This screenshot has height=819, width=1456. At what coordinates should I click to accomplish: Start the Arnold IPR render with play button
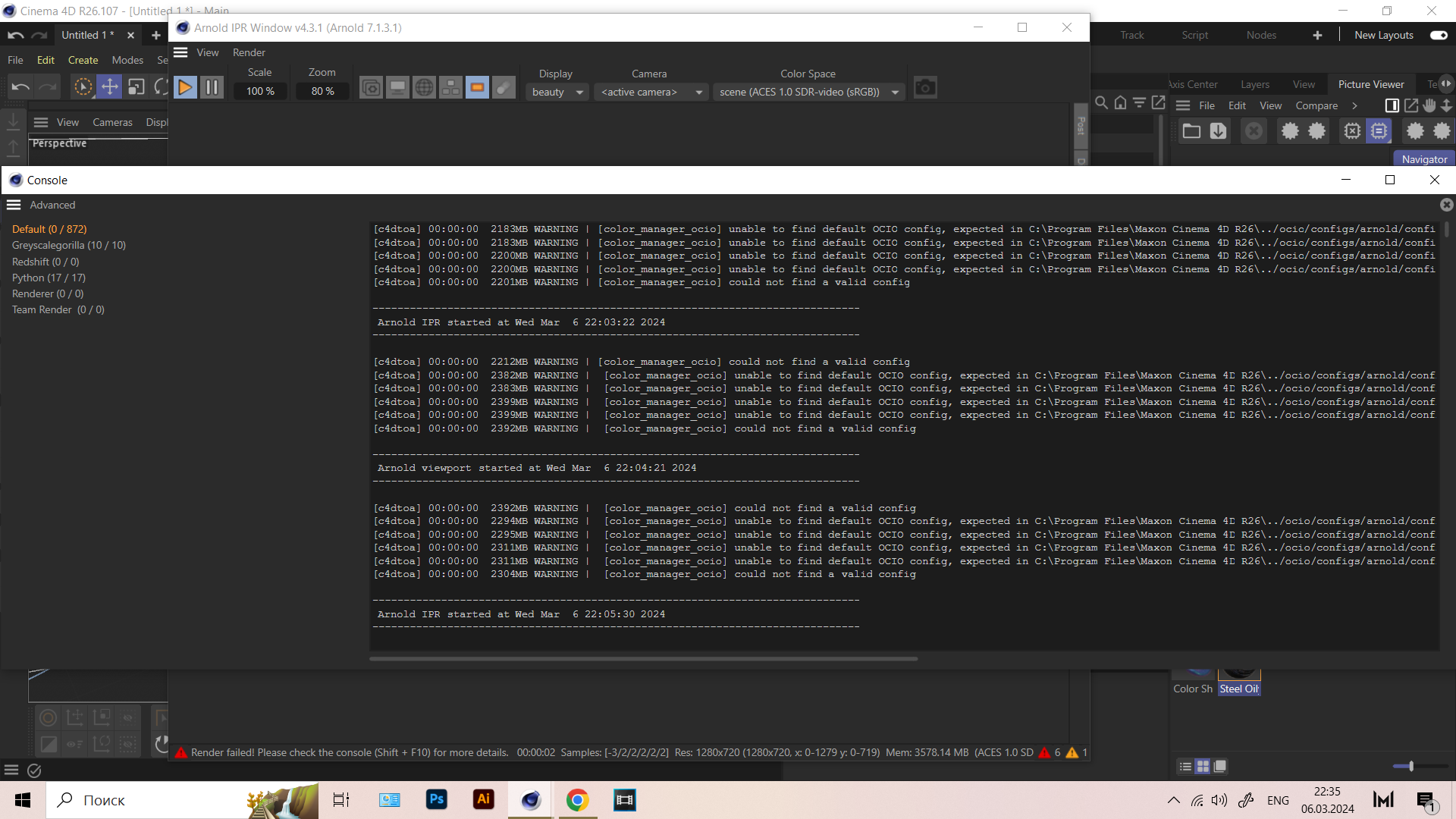(x=185, y=88)
